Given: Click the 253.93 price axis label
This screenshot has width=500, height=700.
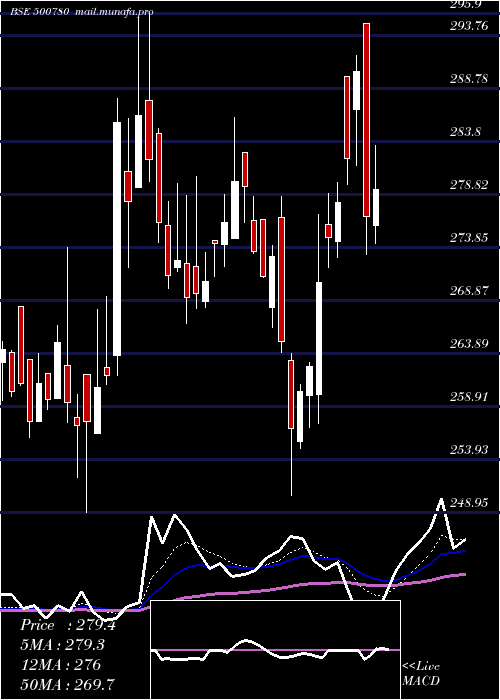Looking at the screenshot, I should pyautogui.click(x=469, y=450).
